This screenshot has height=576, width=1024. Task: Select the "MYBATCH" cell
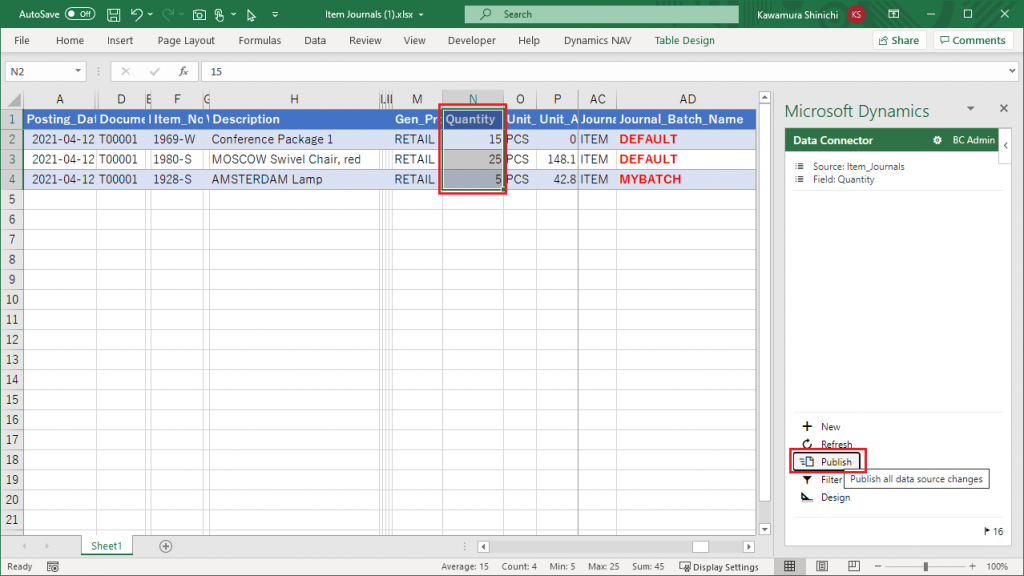686,179
